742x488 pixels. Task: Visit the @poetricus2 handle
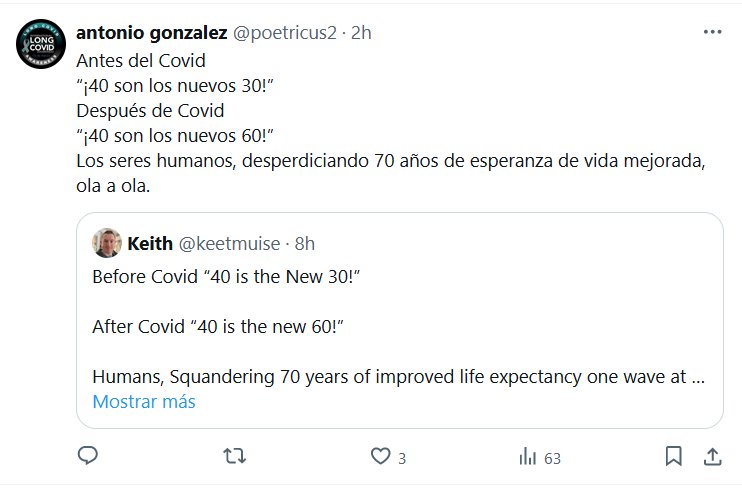(288, 32)
